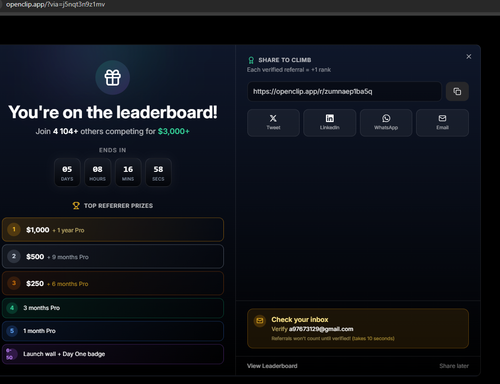This screenshot has height=384, width=500.
Task: Click the SECS countdown box showing 58
Action: (158, 172)
